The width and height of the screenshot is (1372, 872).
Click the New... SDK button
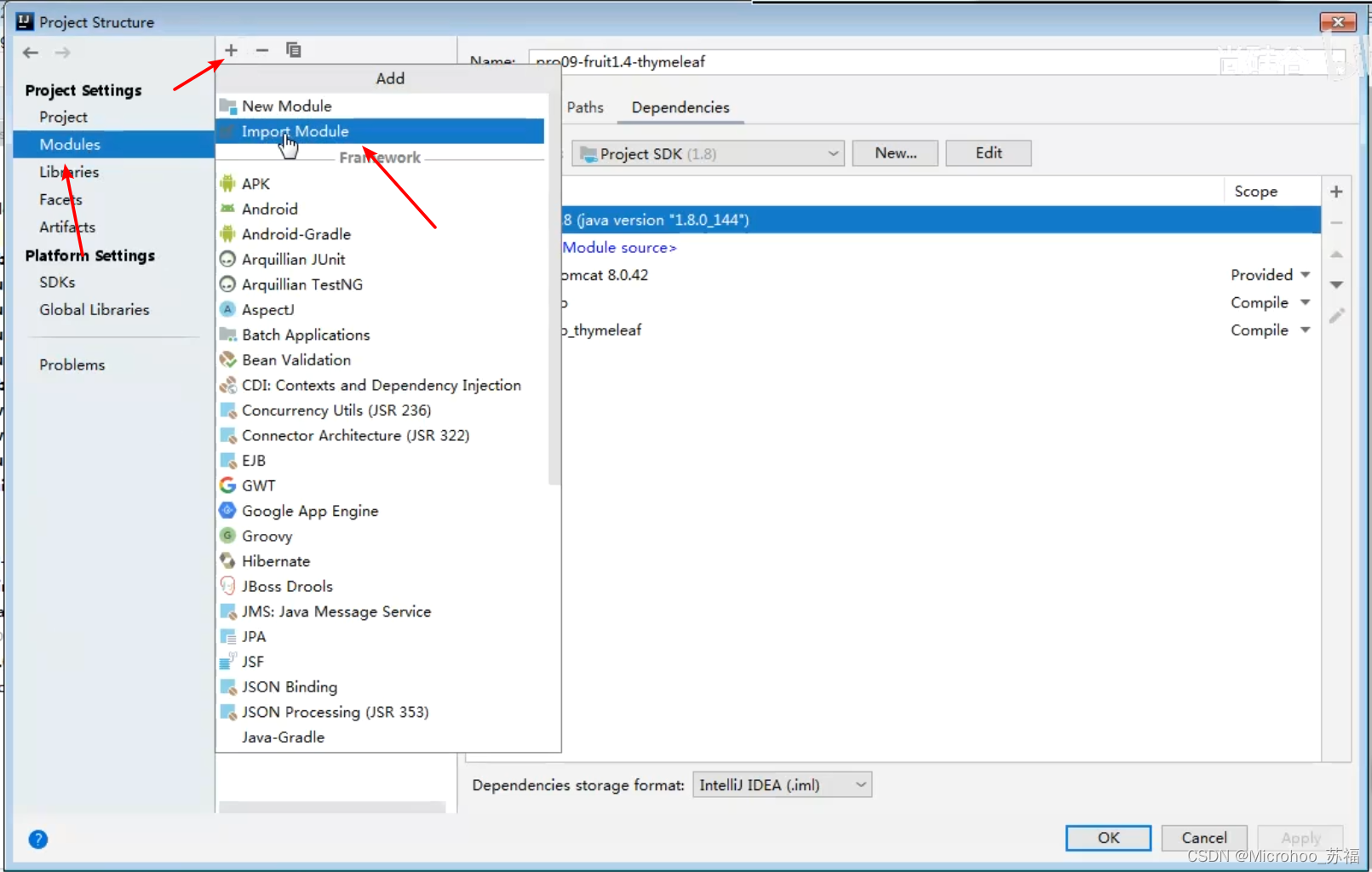point(895,153)
